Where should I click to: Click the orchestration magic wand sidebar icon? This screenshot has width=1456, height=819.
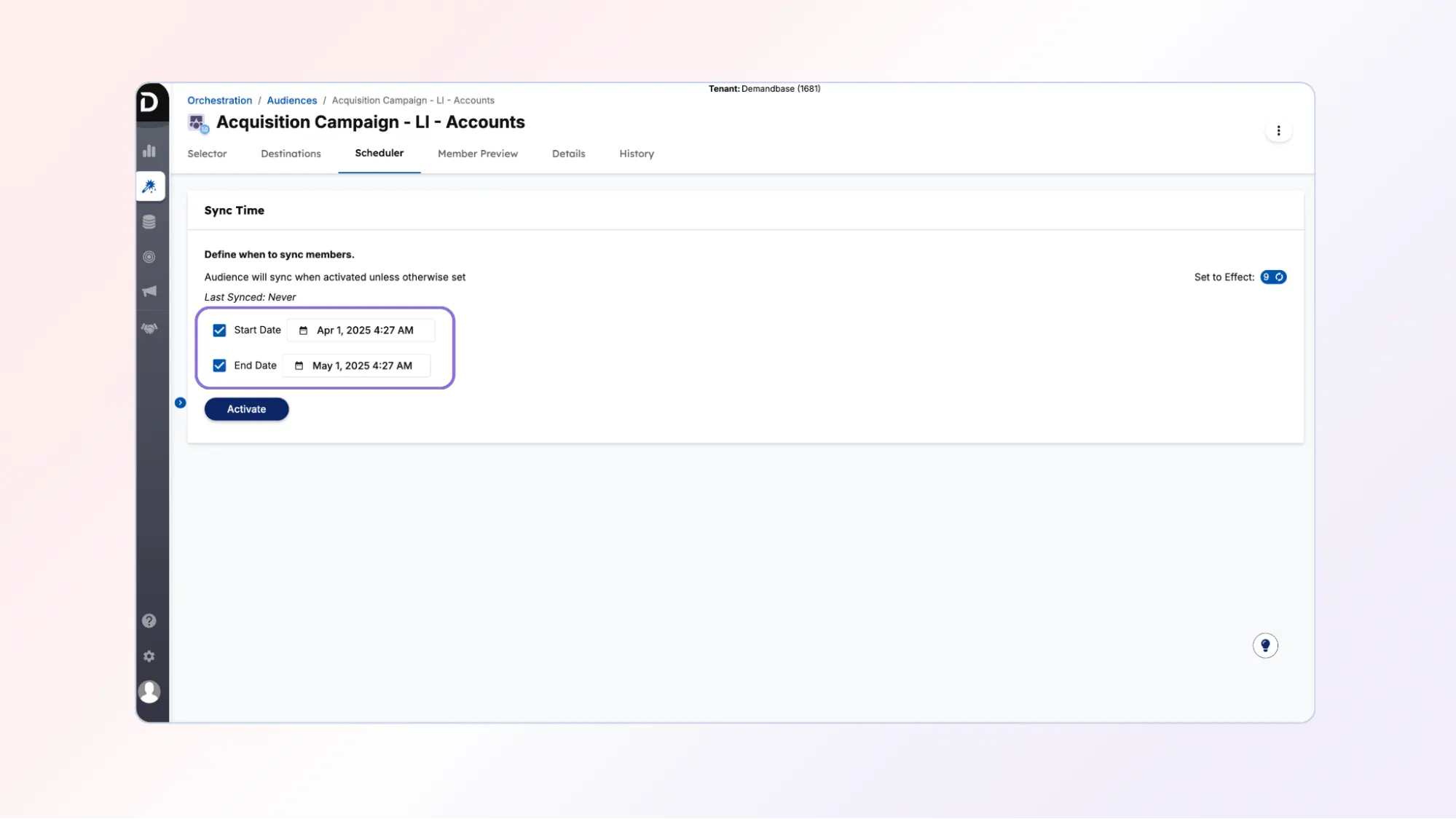(x=149, y=186)
